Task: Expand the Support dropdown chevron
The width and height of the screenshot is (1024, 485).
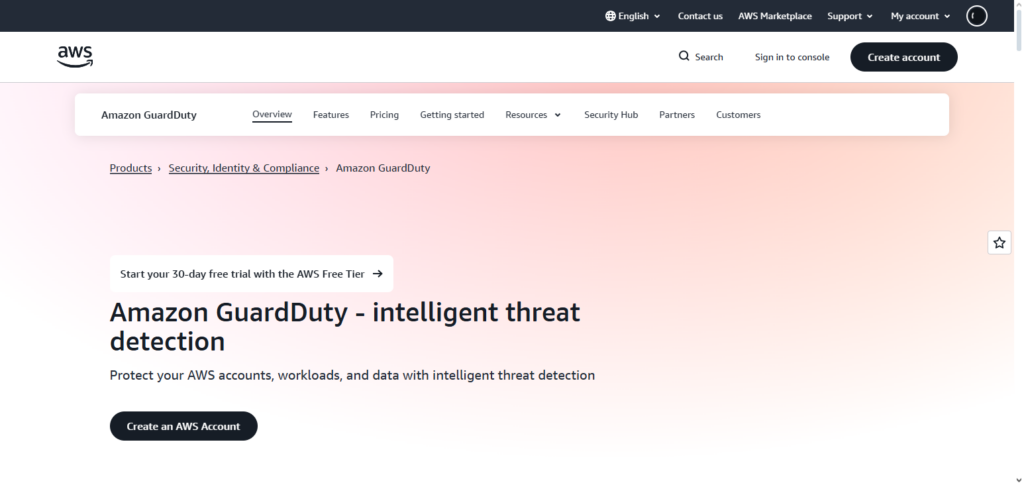Action: 870,16
